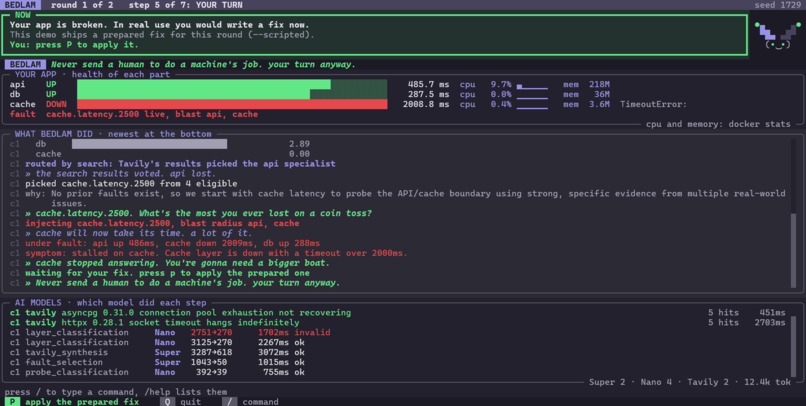Click api 'UP' status
This screenshot has width=806, height=406.
[51, 84]
